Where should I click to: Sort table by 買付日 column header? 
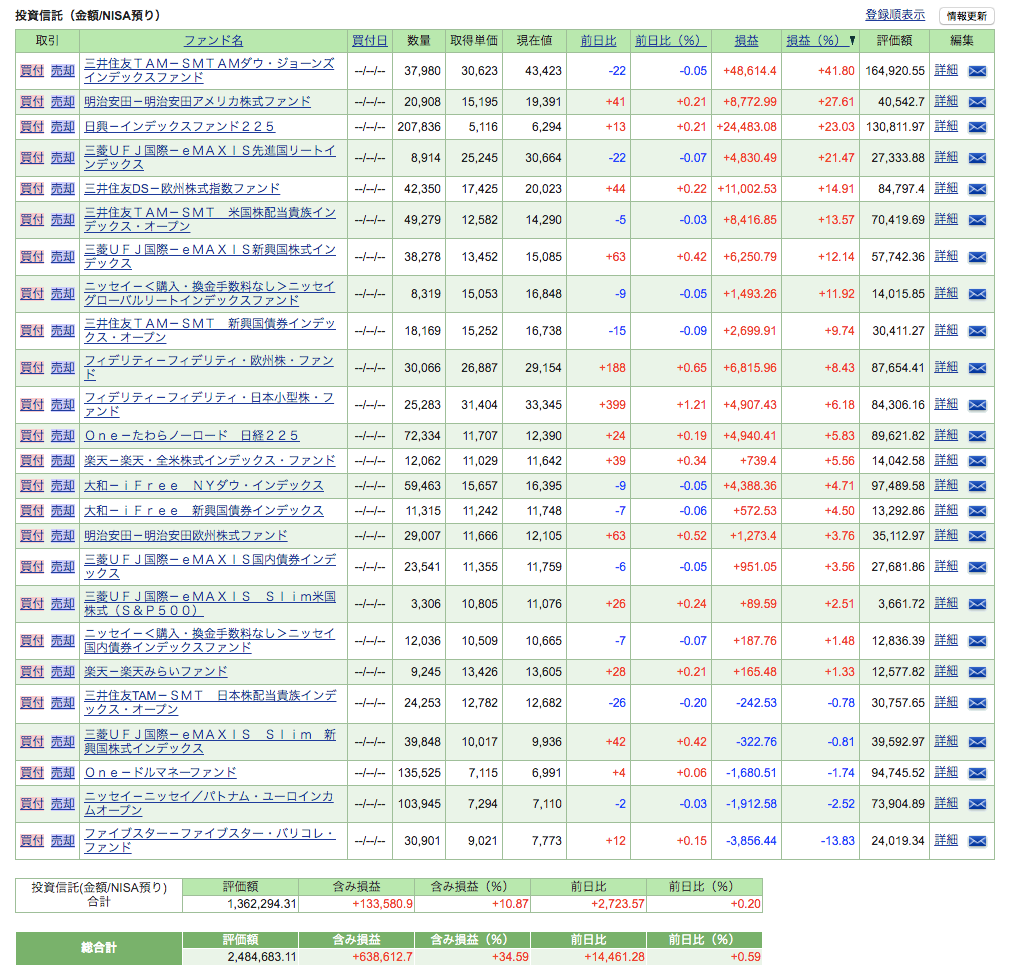pos(370,41)
